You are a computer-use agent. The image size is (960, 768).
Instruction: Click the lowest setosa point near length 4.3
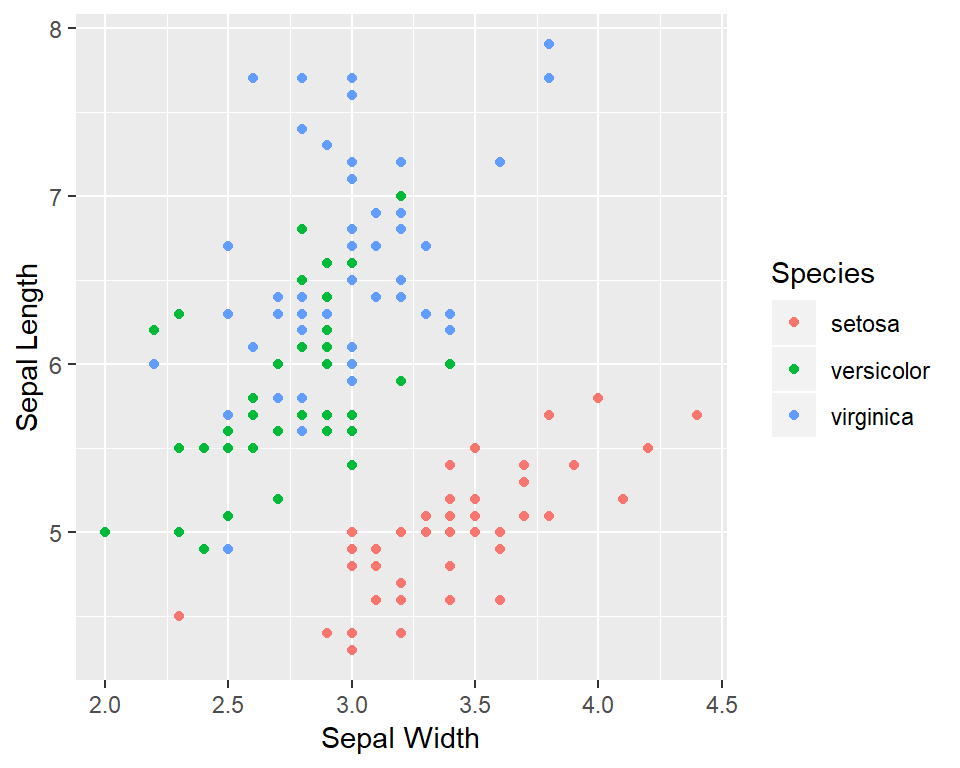pyautogui.click(x=351, y=650)
